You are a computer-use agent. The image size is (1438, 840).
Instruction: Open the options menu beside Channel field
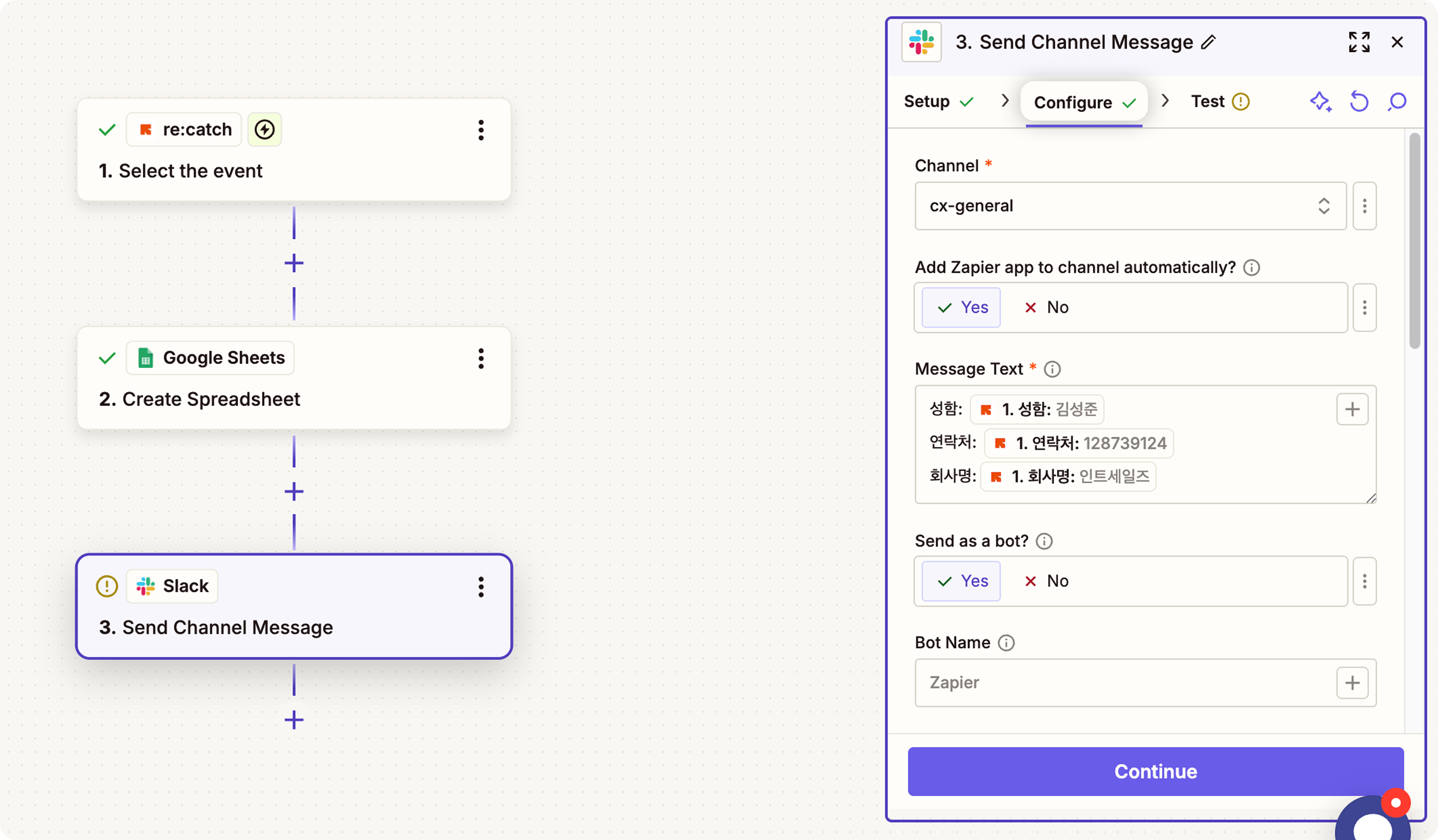(x=1364, y=206)
